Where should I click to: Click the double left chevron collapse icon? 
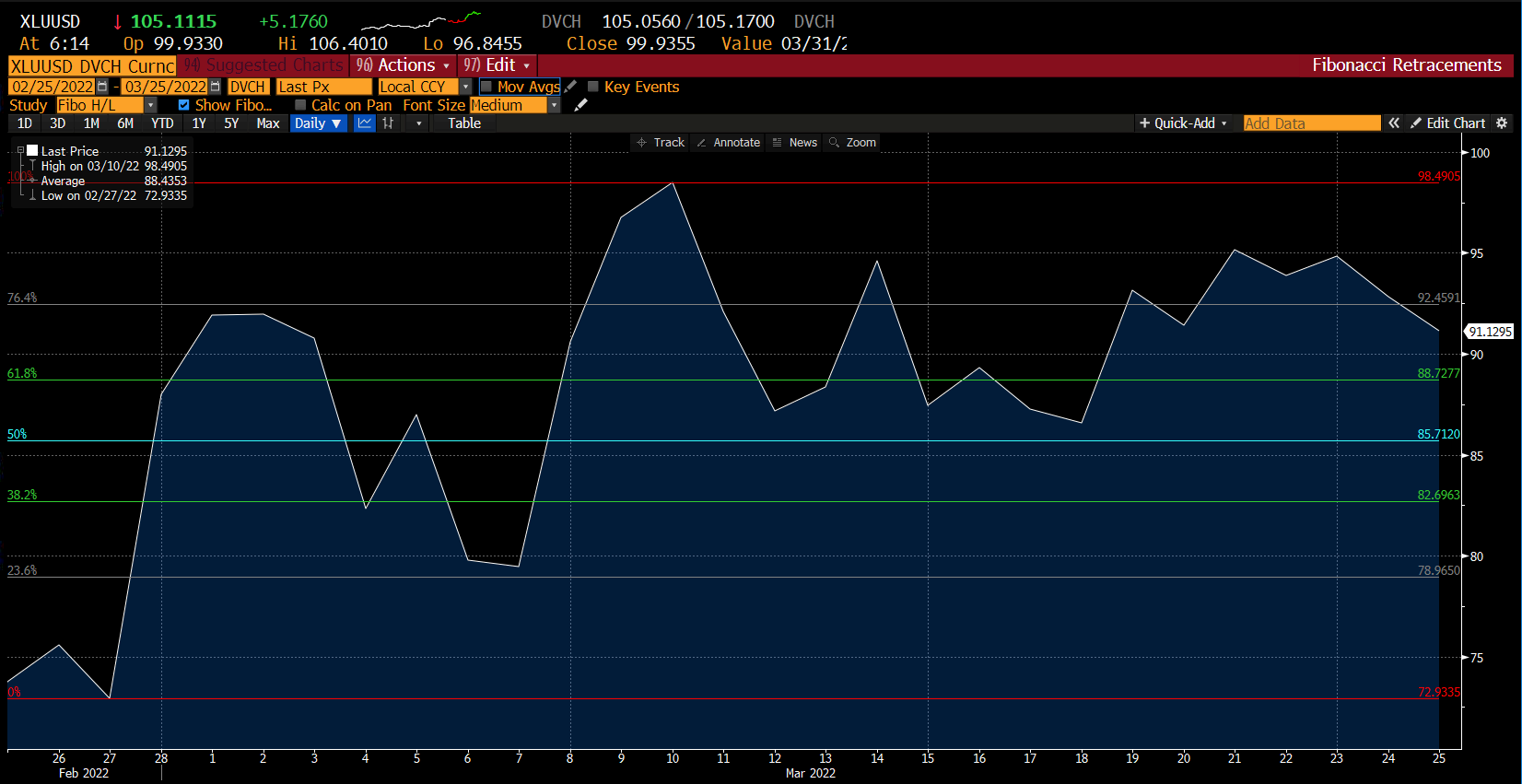pos(1394,123)
